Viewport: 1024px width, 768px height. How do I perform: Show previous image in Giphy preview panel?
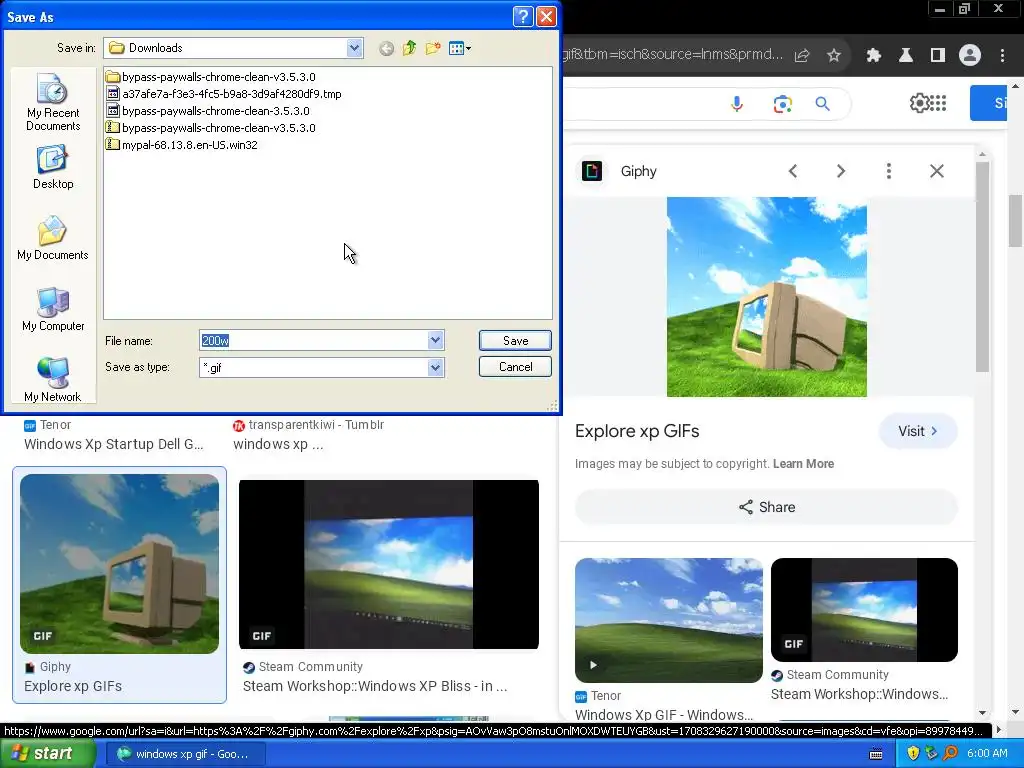pyautogui.click(x=793, y=171)
